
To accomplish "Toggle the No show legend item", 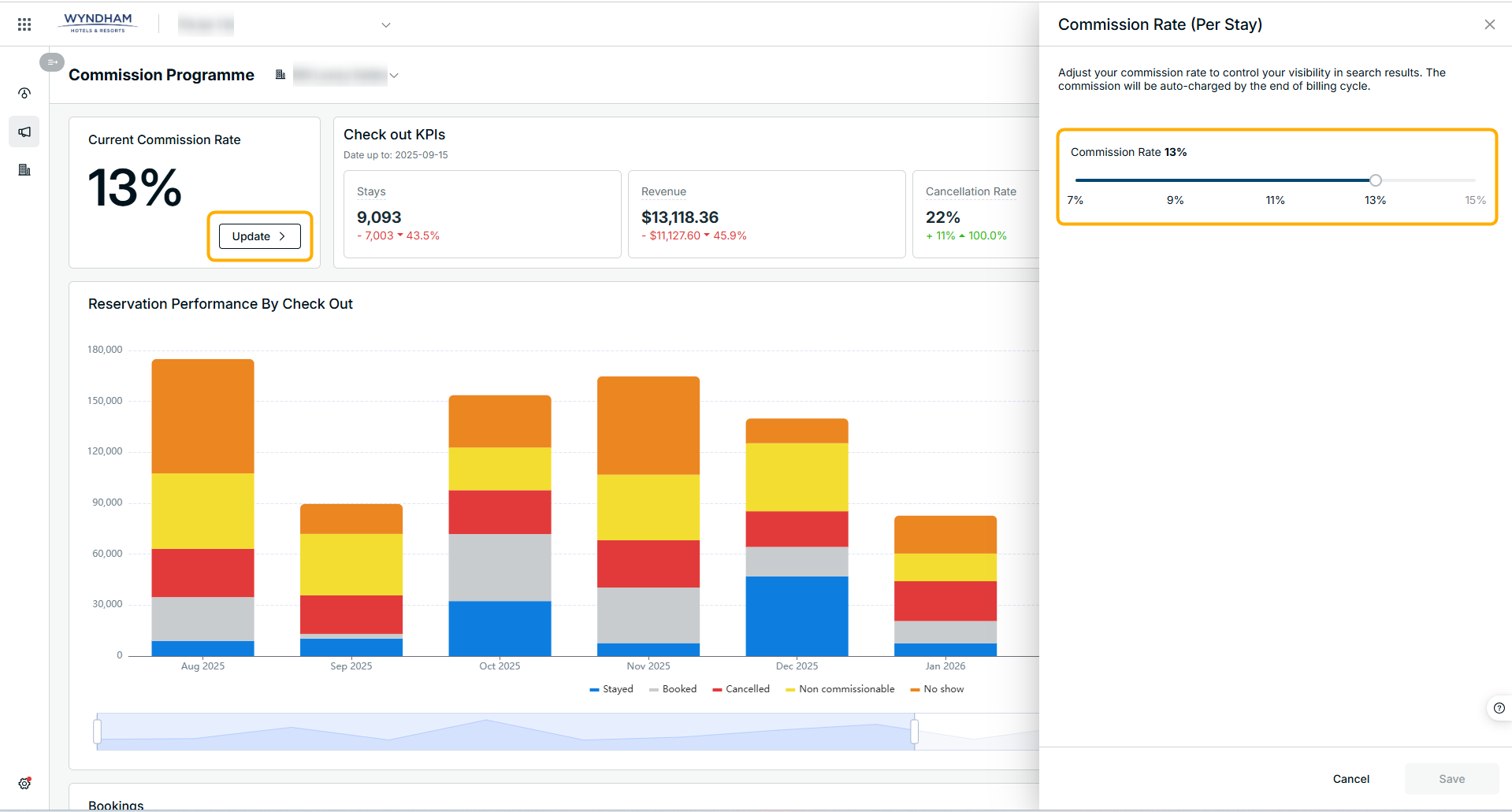I will point(937,689).
